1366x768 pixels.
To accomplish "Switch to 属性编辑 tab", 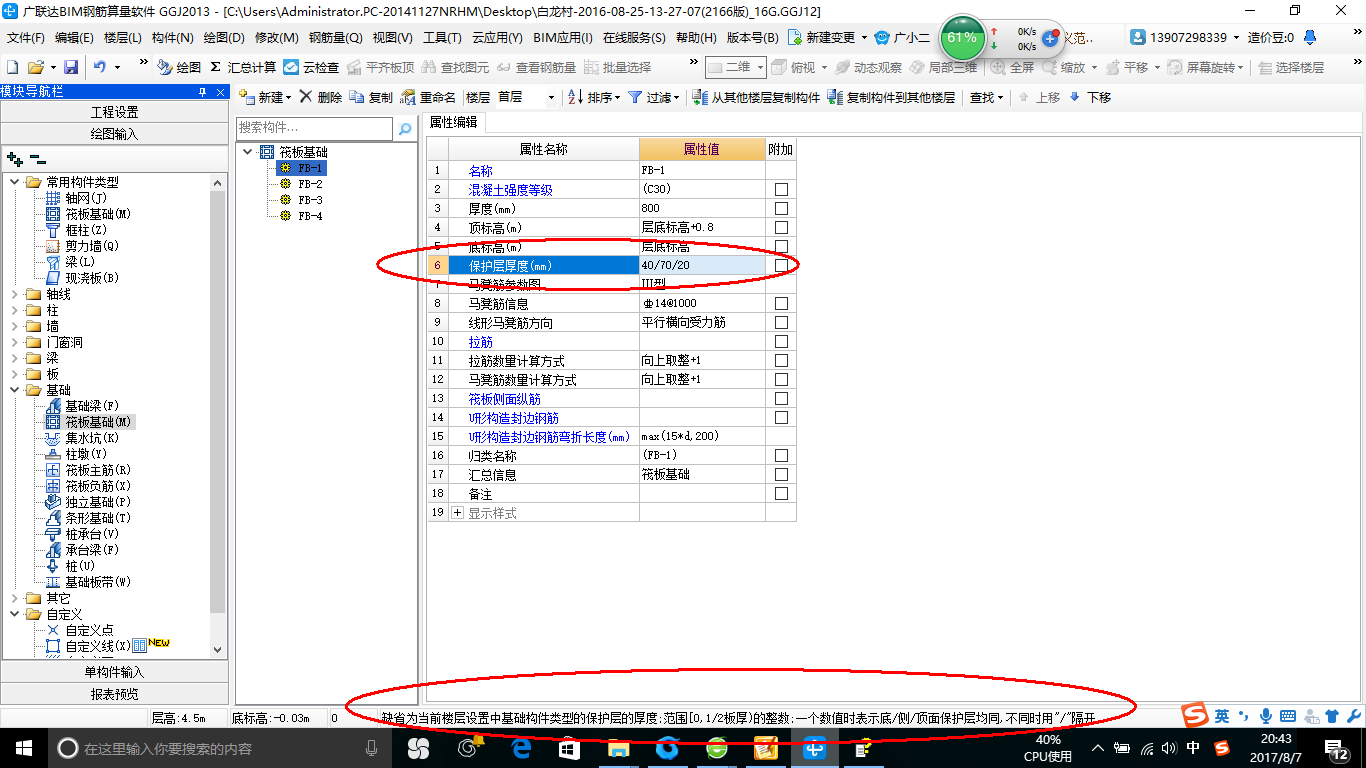I will [x=454, y=122].
